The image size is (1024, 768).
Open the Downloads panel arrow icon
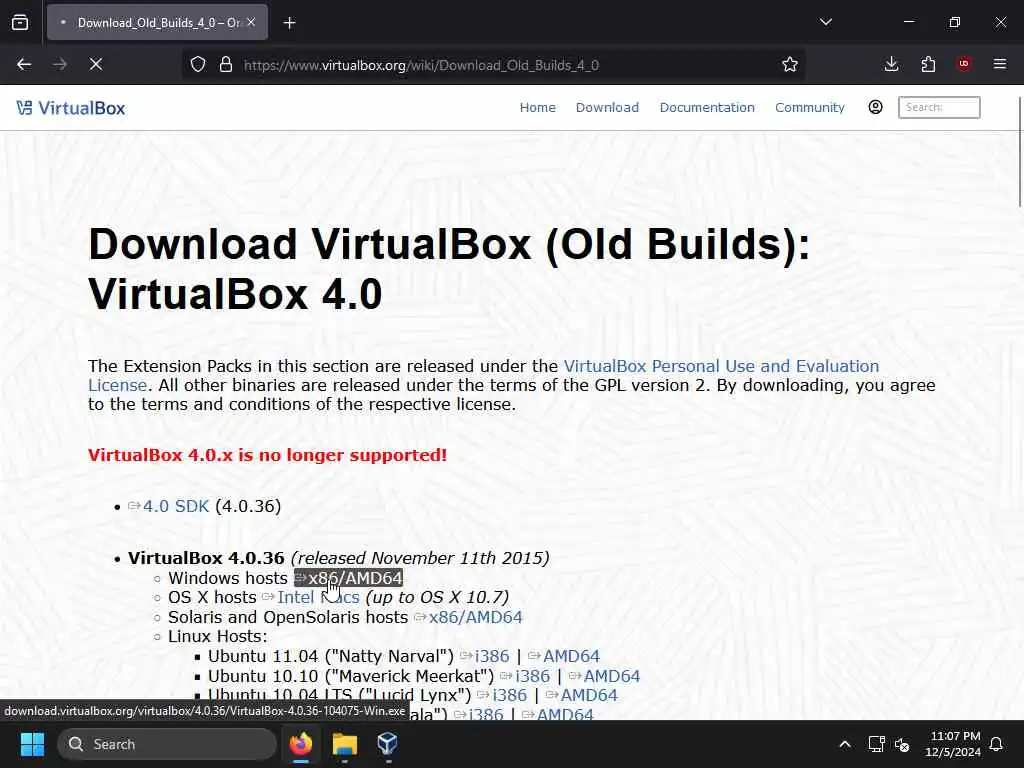pos(891,64)
